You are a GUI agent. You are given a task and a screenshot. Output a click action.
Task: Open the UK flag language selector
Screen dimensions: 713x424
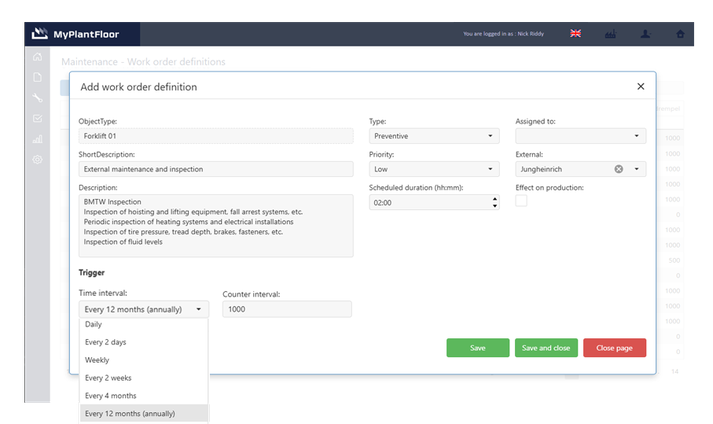coord(576,33)
